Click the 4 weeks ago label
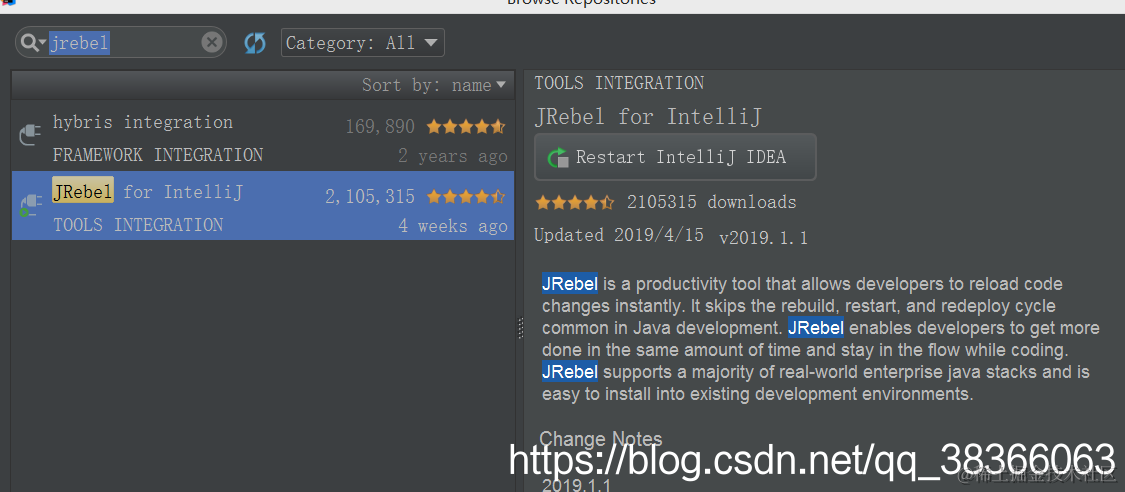This screenshot has width=1125, height=492. coord(453,226)
